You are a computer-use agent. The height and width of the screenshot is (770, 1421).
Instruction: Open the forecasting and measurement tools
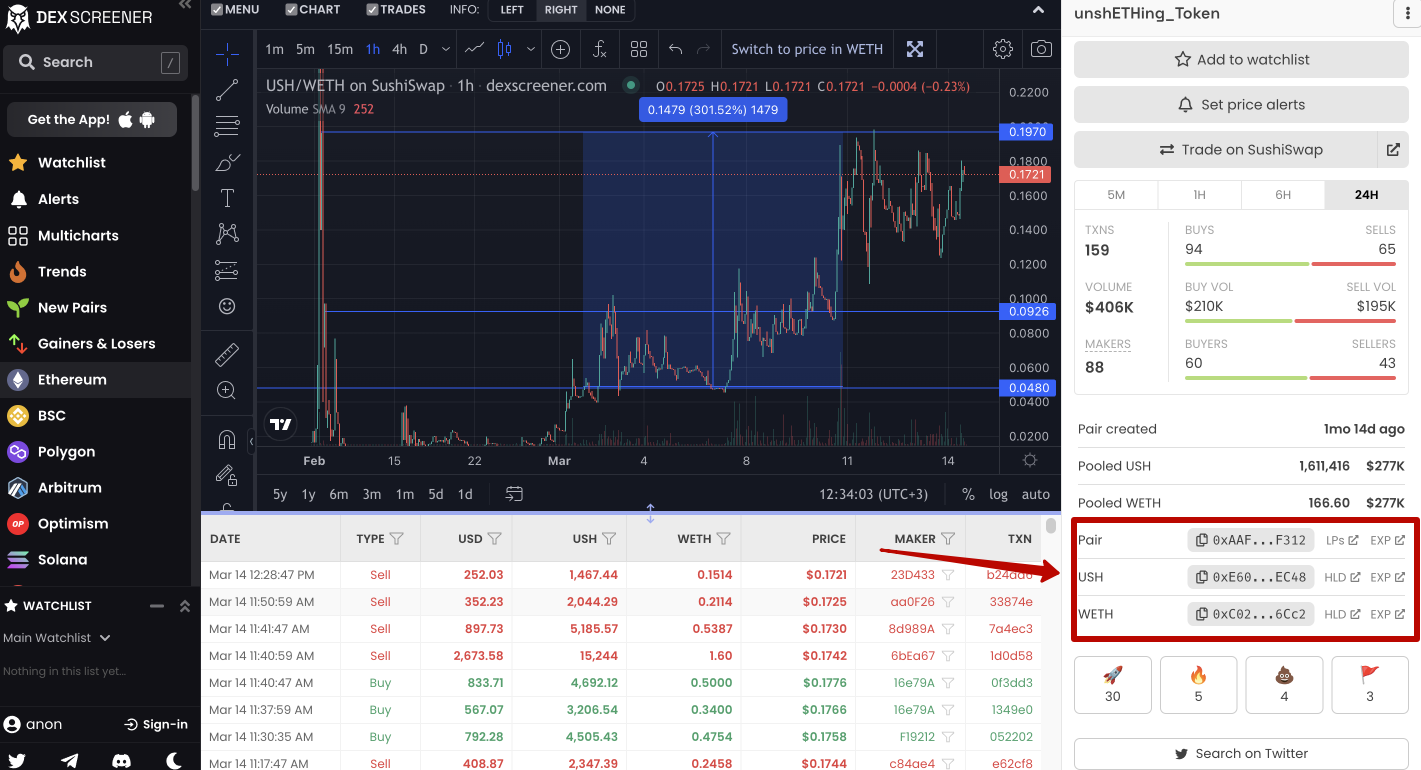click(x=227, y=270)
